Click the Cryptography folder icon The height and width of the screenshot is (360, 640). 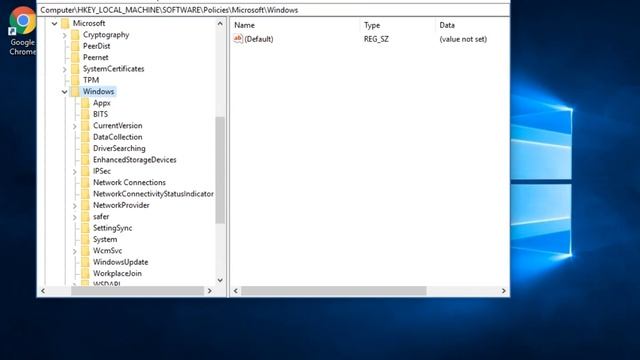coord(75,35)
